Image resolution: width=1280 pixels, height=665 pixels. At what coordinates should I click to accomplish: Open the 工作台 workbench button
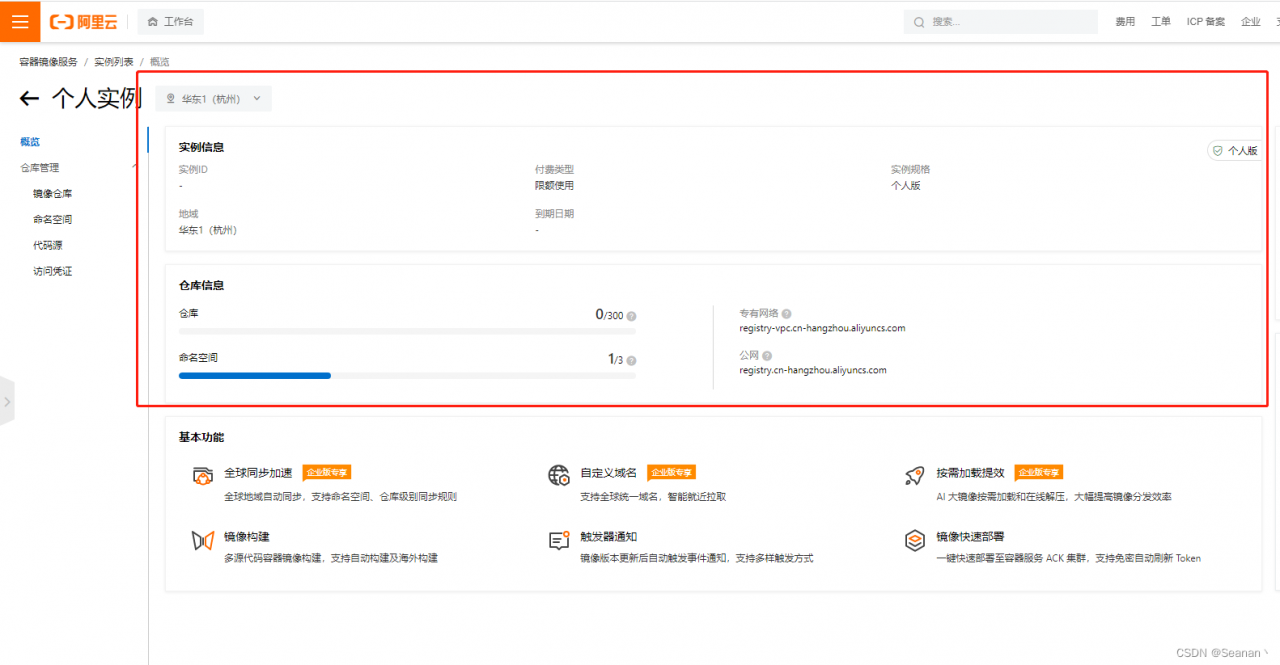tap(170, 22)
